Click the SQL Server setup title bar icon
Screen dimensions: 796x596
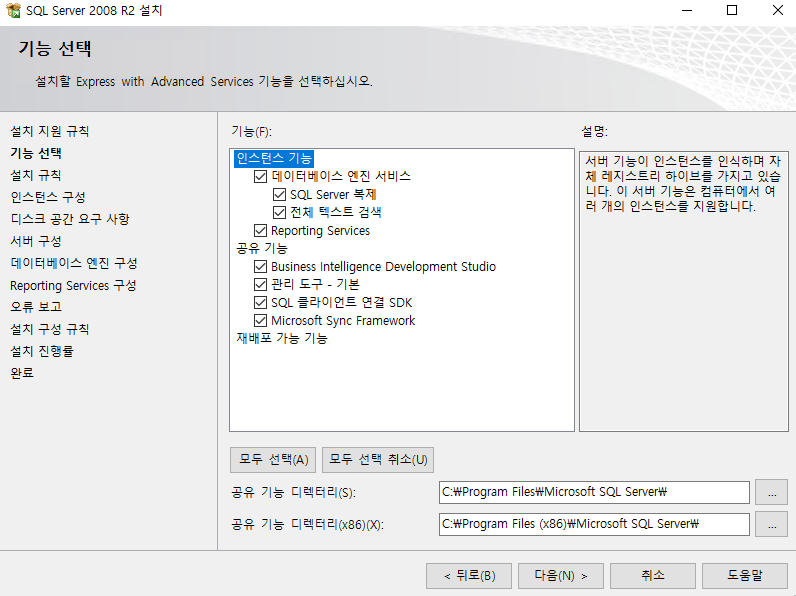tap(13, 10)
